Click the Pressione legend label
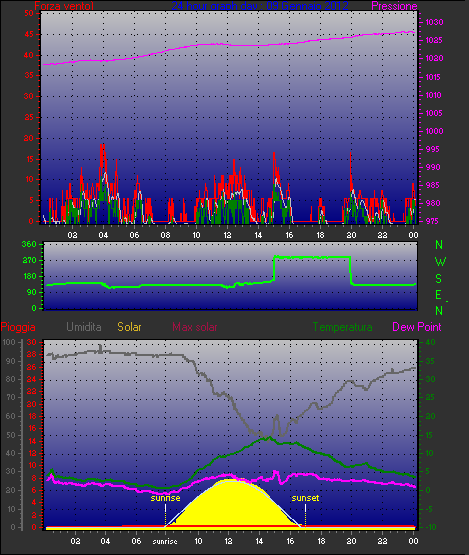The image size is (469, 555). click(x=394, y=6)
